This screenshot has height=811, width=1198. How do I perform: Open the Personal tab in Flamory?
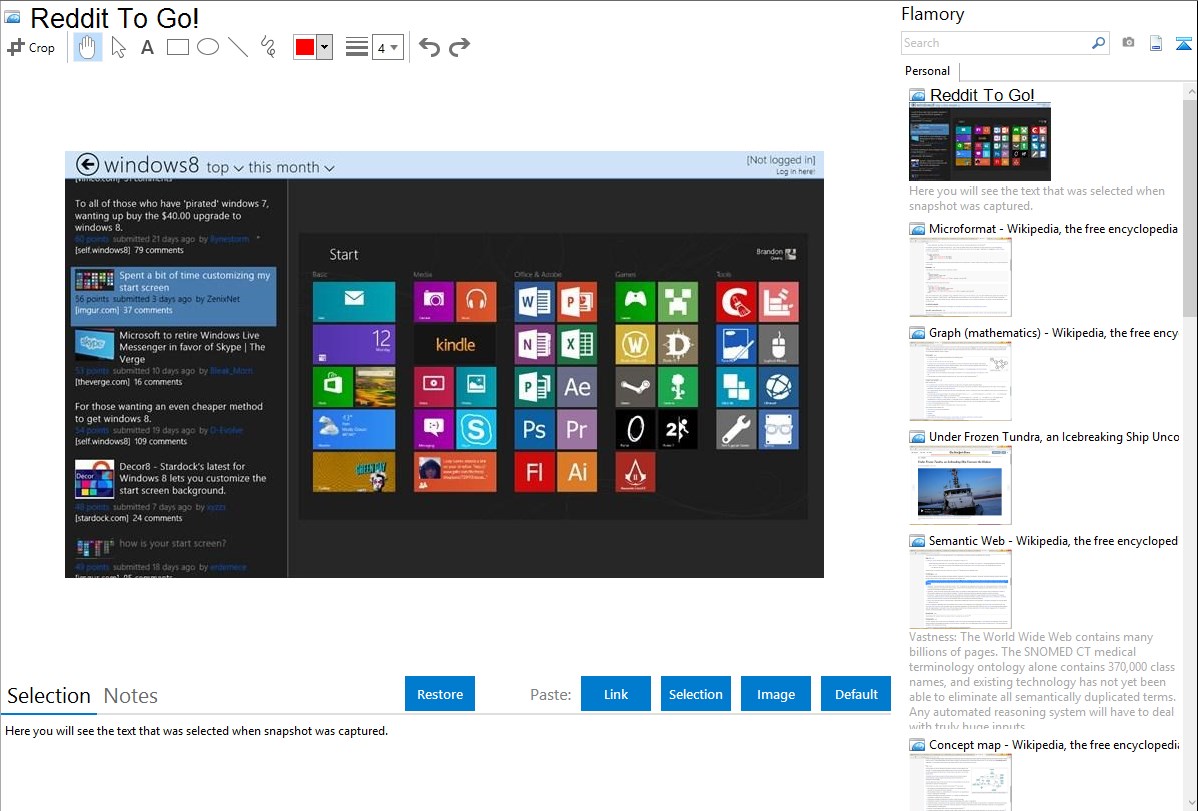pos(927,71)
